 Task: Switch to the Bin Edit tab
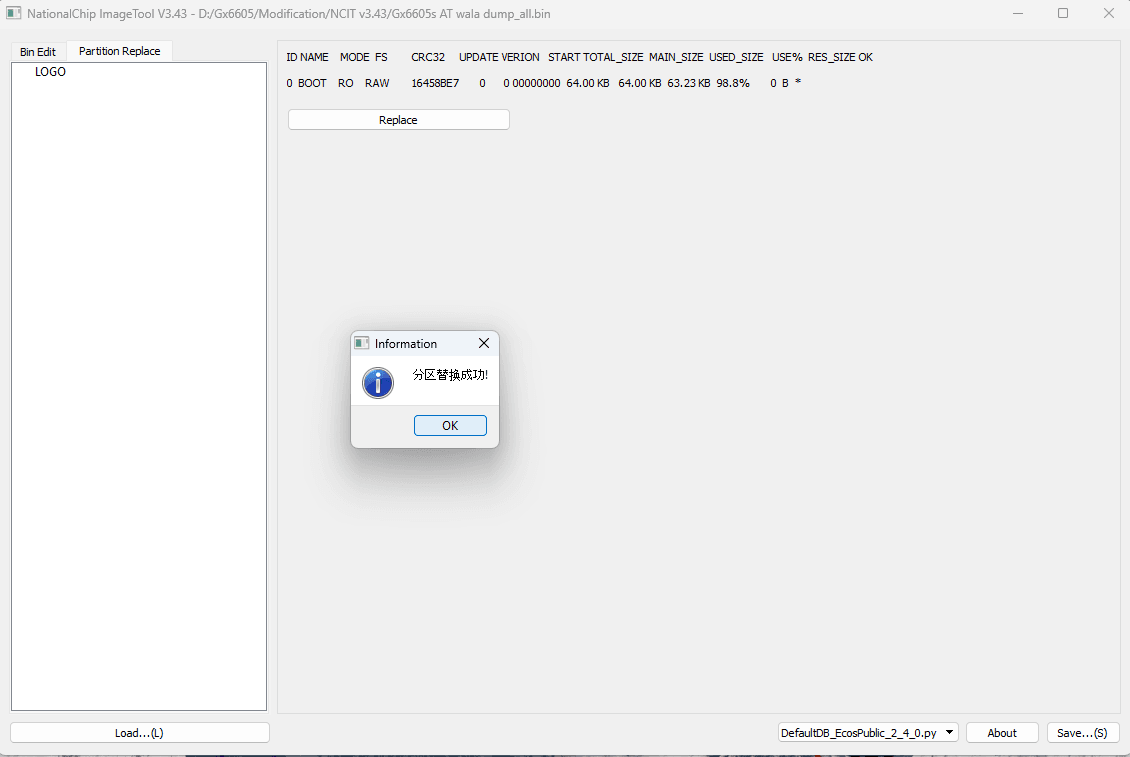37,51
